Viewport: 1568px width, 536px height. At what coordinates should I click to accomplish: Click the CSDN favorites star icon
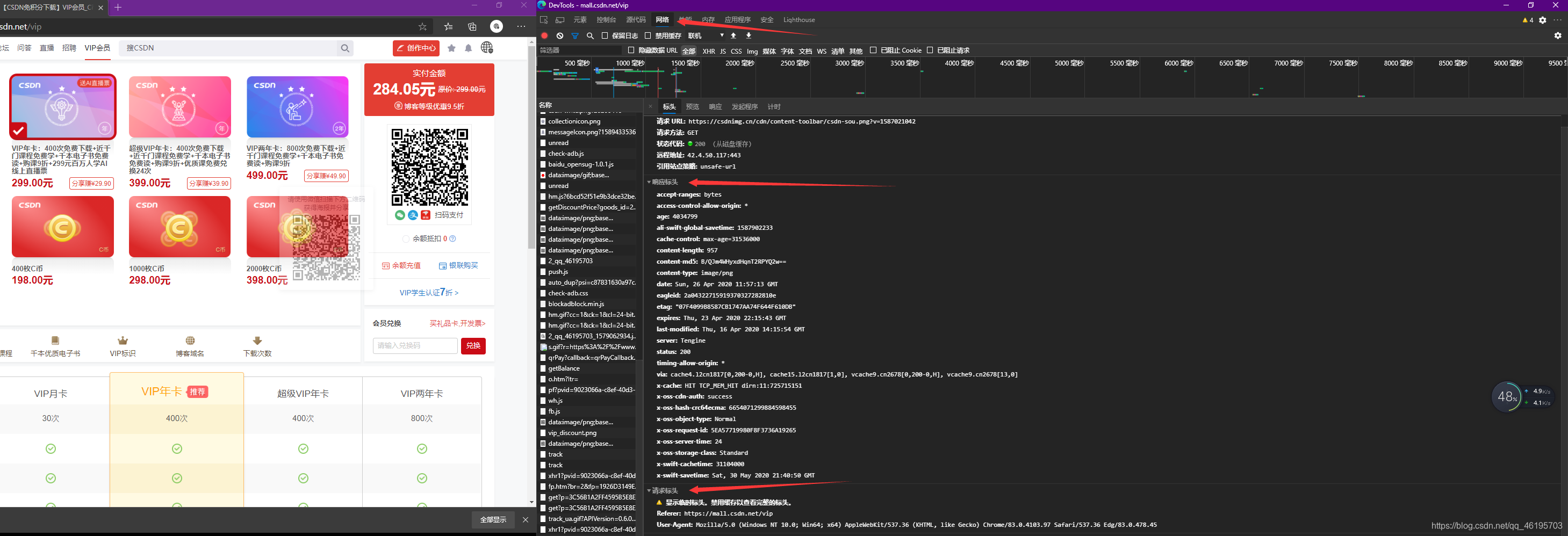[x=452, y=48]
